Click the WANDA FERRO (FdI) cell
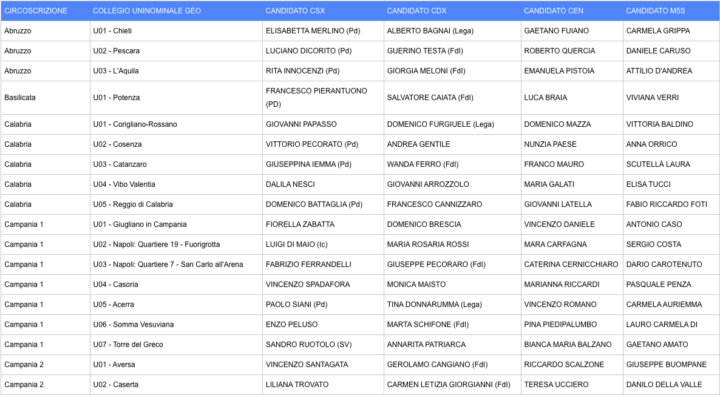The height and width of the screenshot is (395, 720). [x=452, y=164]
